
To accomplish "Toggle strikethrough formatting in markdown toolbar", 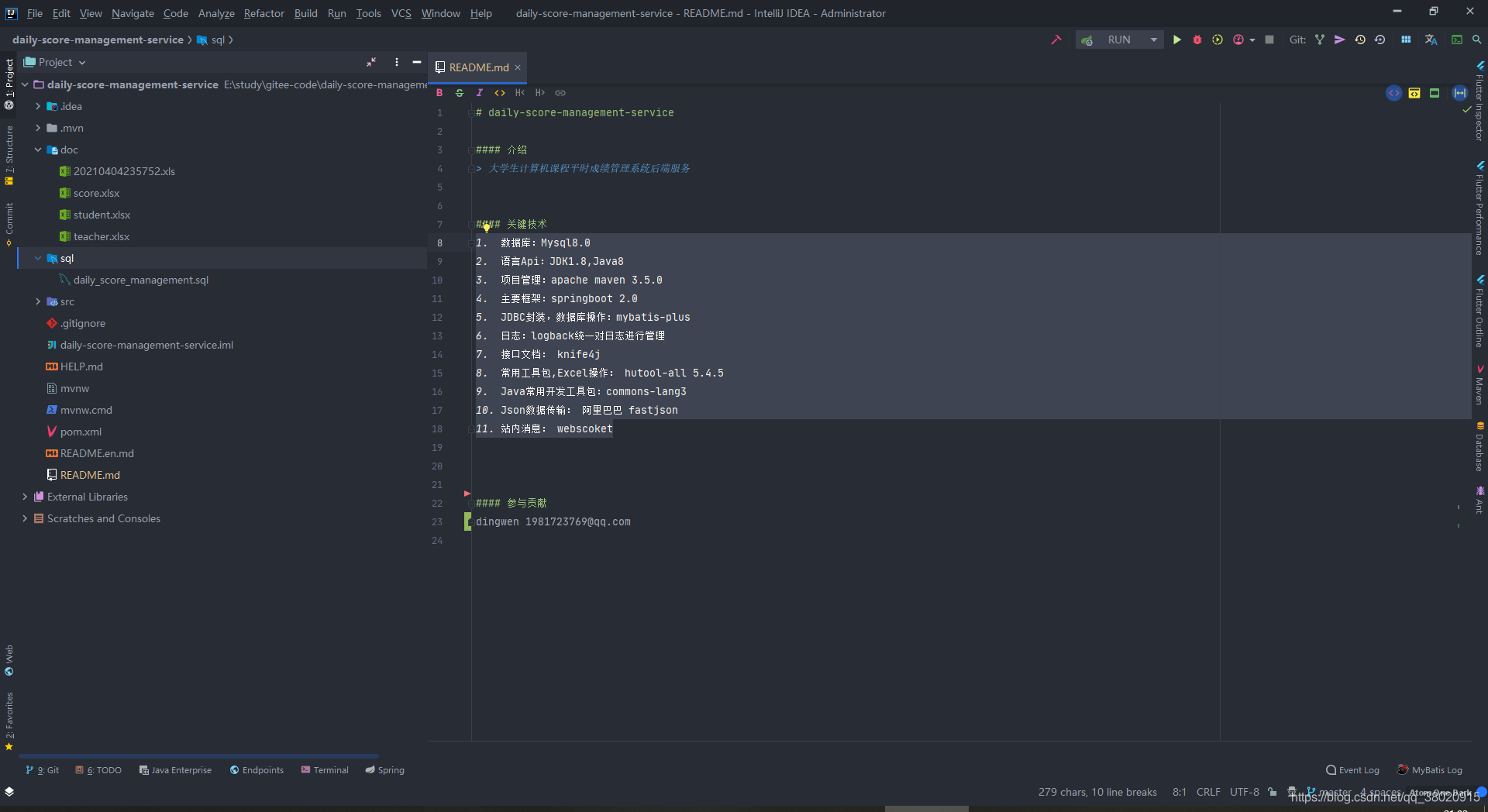I will (460, 93).
